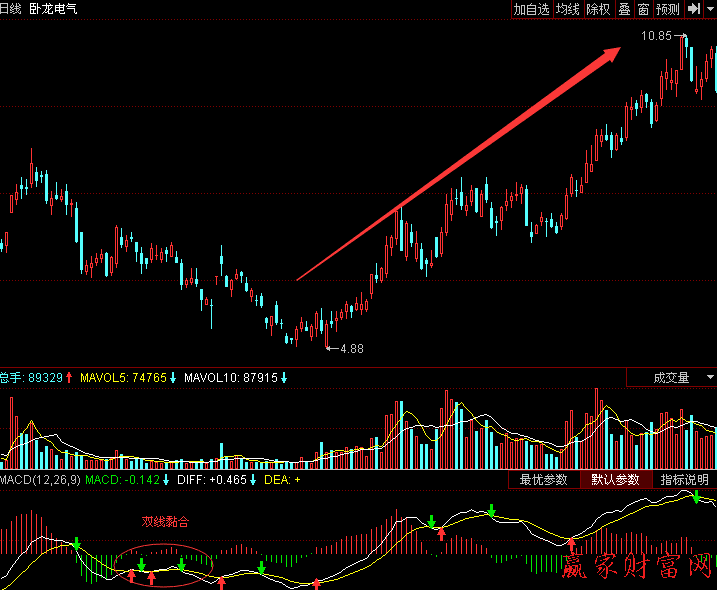Screen dimensions: 717x590
Task: Click the 10.85 high price marker
Action: (656, 36)
